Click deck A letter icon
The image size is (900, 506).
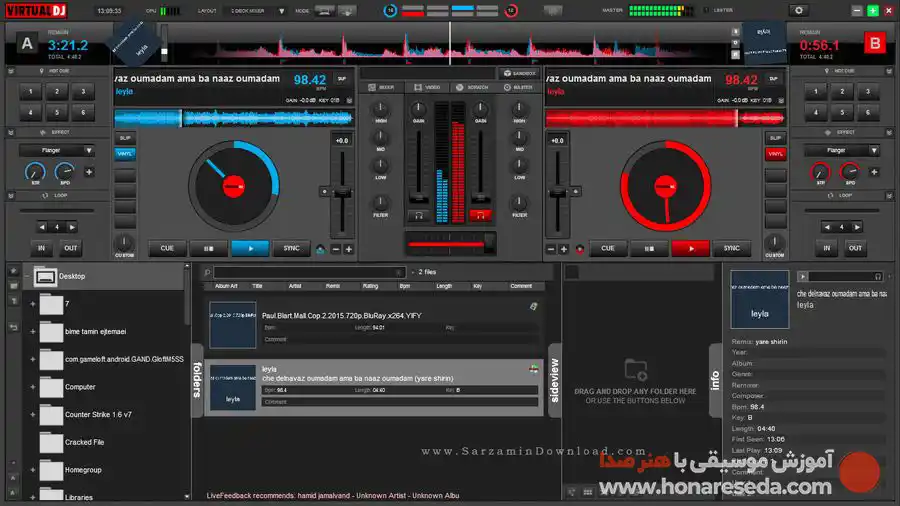pyautogui.click(x=26, y=44)
